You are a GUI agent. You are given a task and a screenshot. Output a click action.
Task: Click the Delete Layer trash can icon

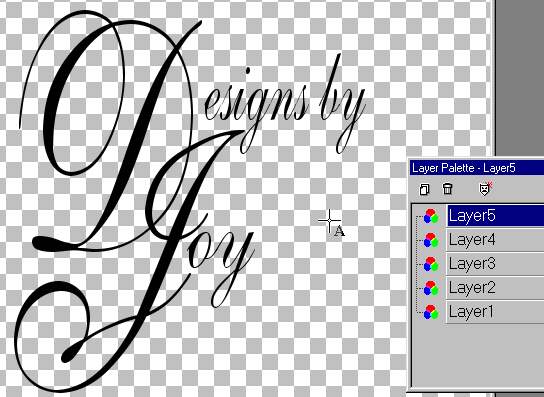448,189
